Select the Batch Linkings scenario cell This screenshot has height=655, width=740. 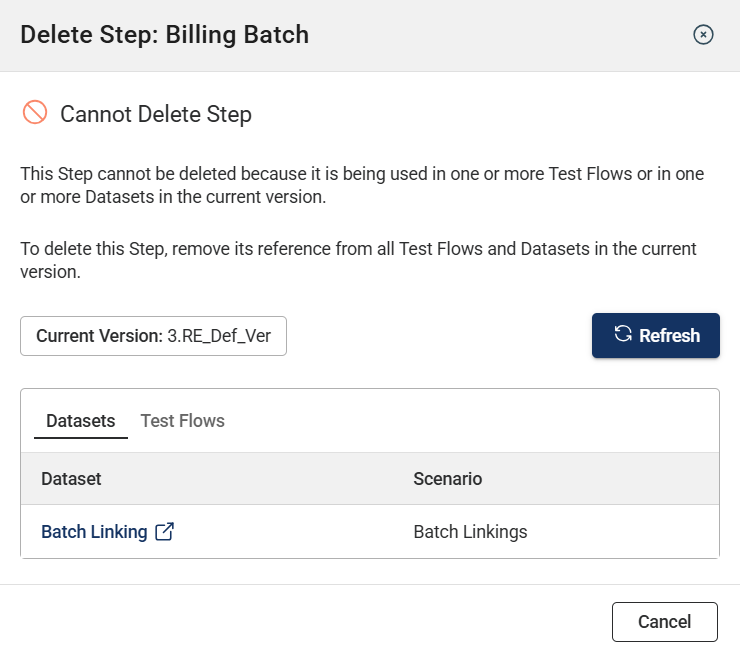tap(470, 532)
